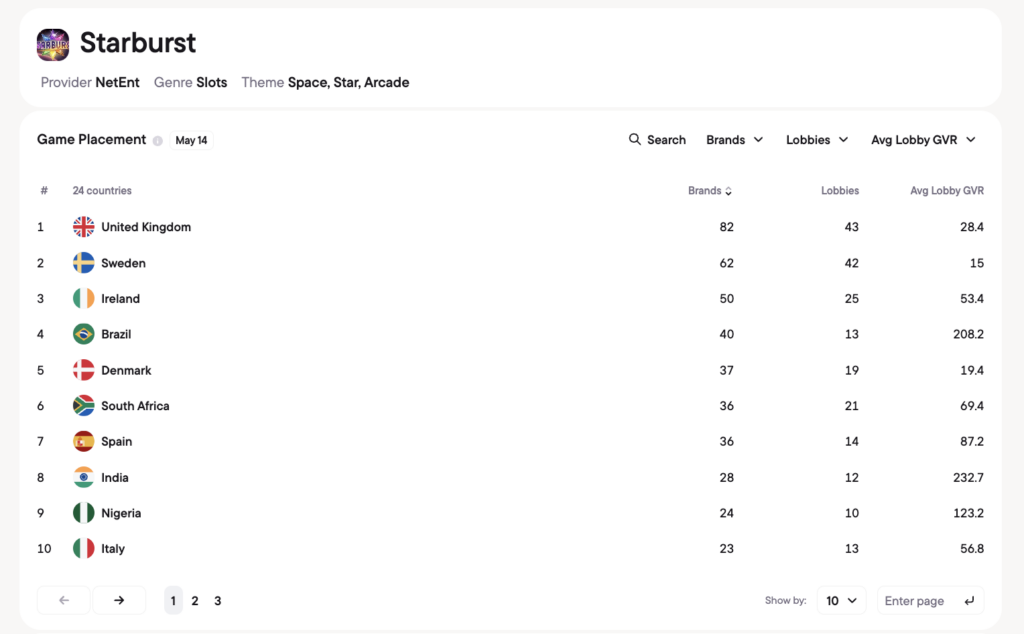Screen dimensions: 1024x634
Task: Click Ireland's Brands value 50
Action: (726, 298)
